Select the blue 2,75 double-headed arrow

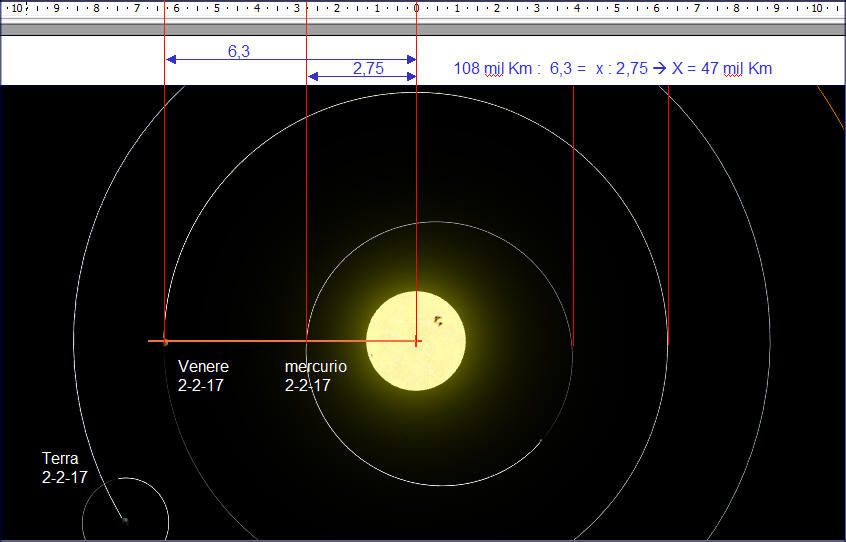tap(362, 77)
